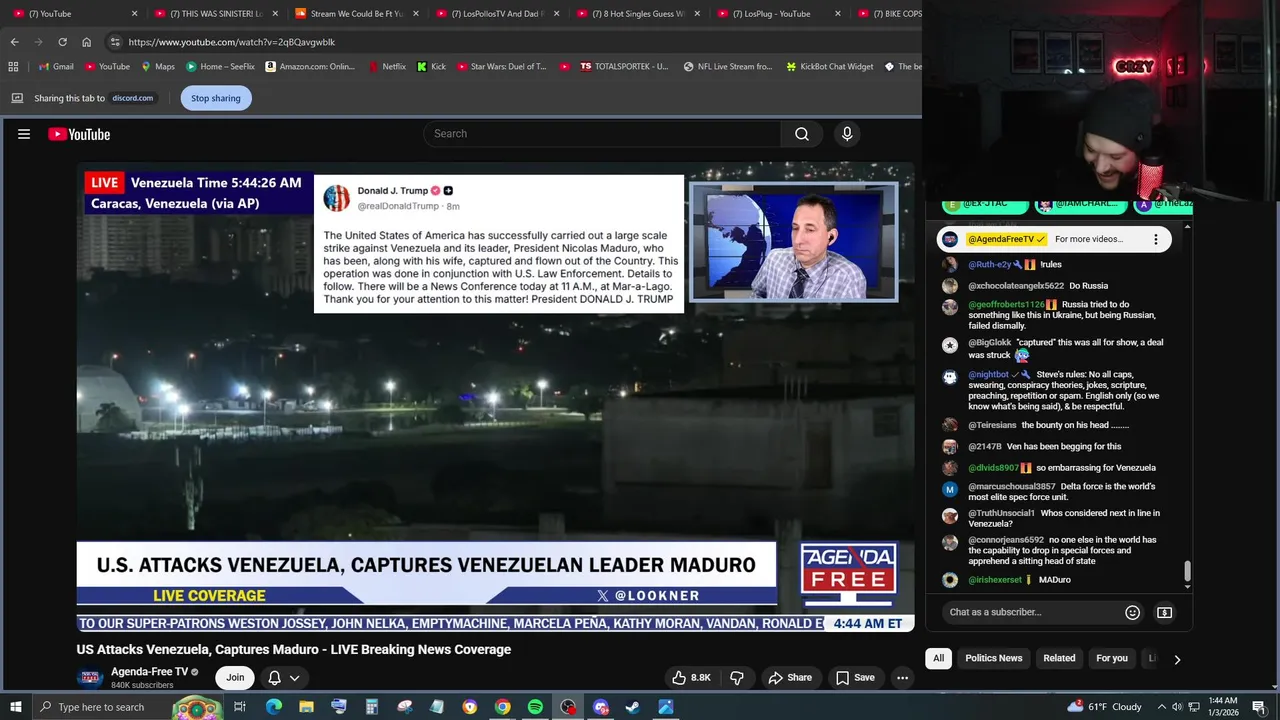This screenshot has height=720, width=1280.
Task: Select the Related filter chip
Action: (1059, 658)
